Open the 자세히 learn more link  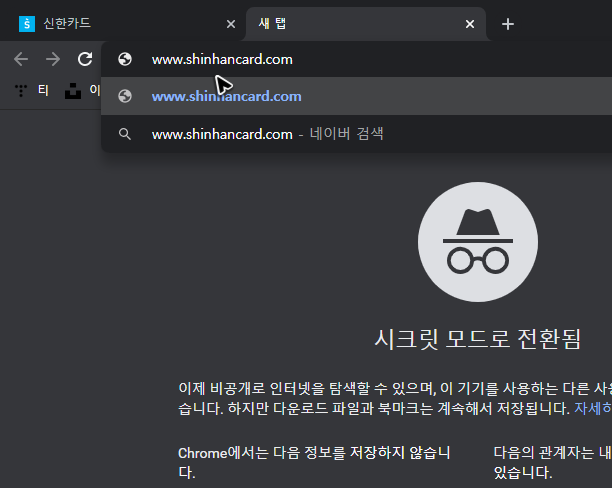coord(593,408)
